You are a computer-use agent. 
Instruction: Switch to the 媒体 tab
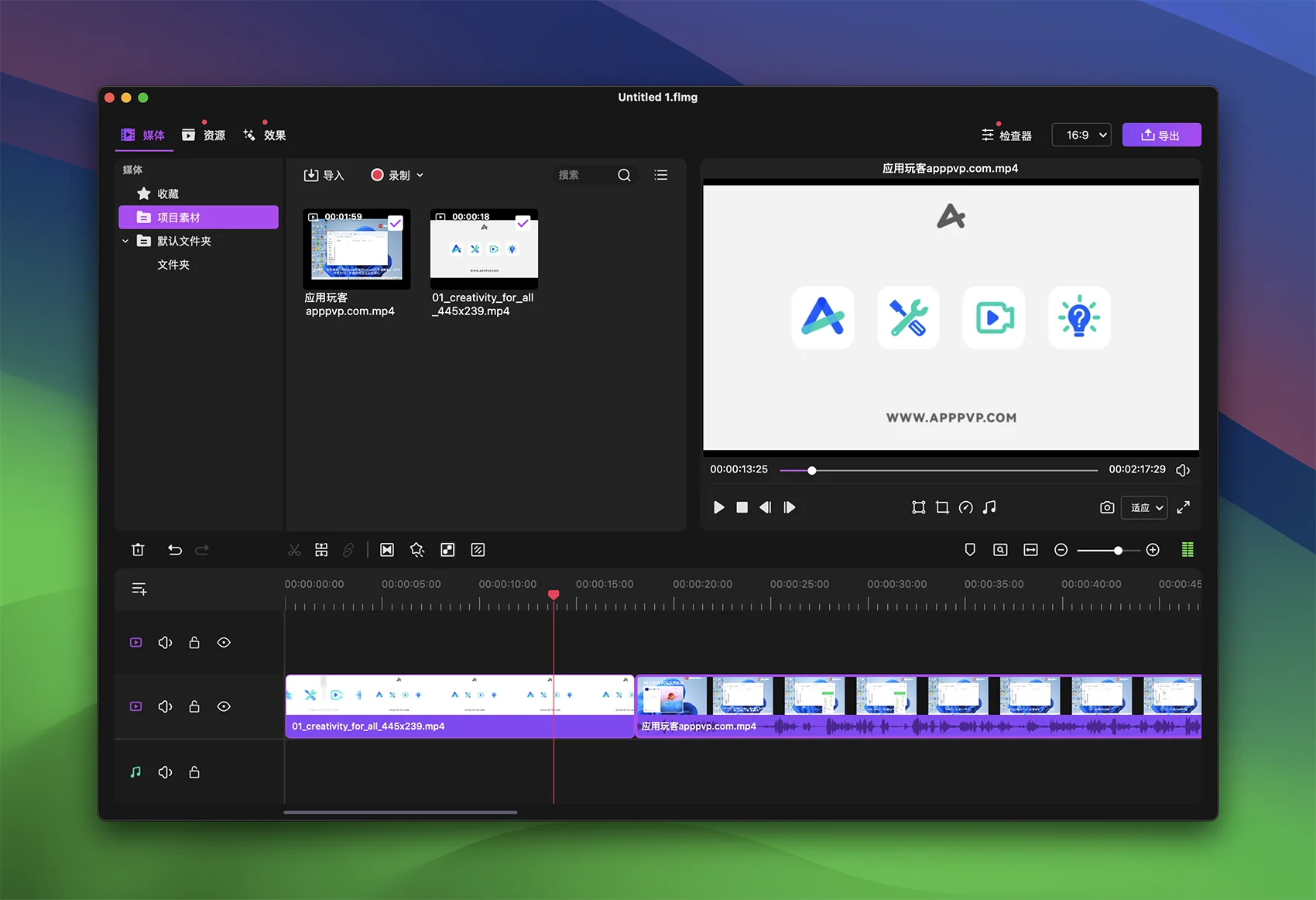pyautogui.click(x=143, y=135)
